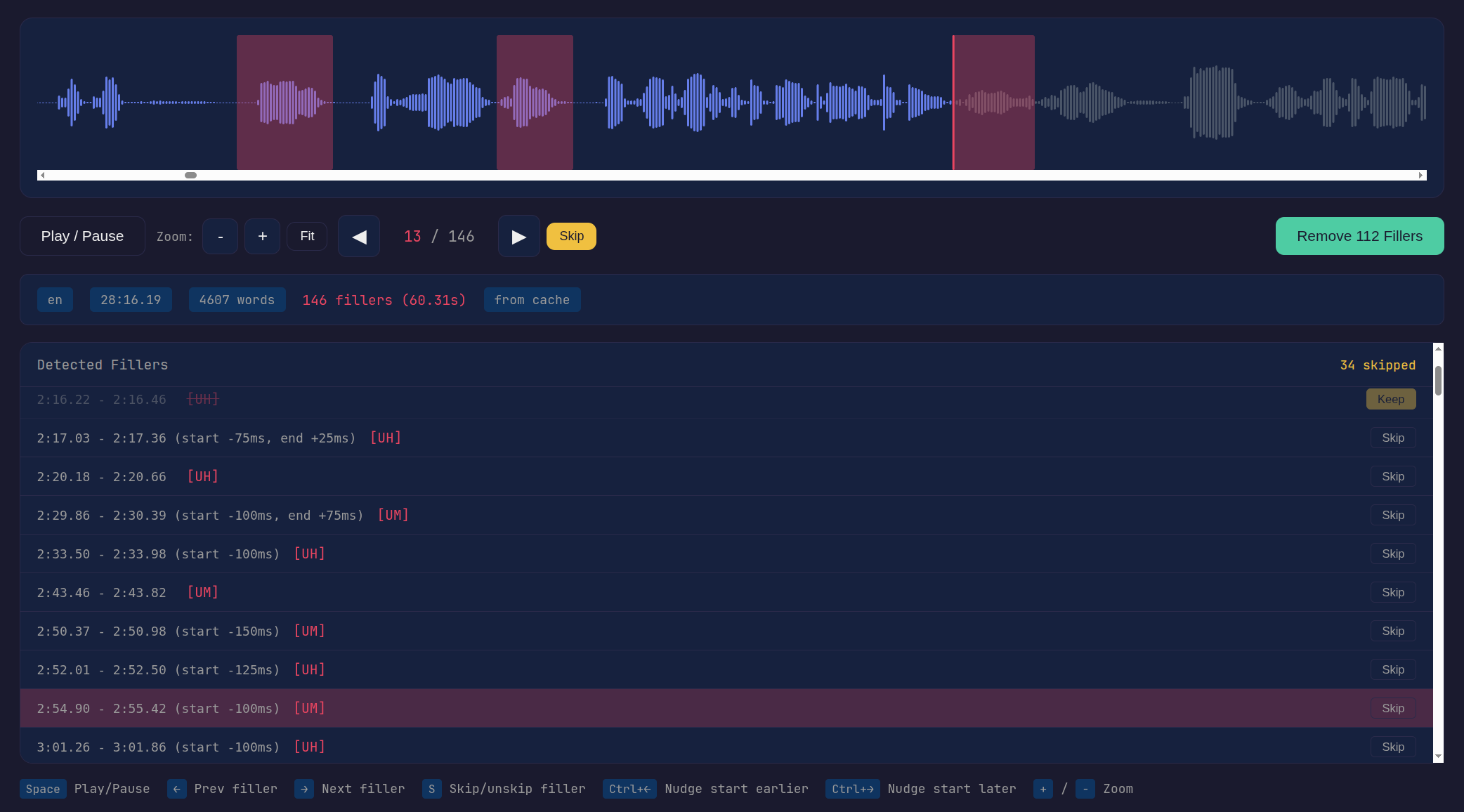Click the right arrow of the waveform scrollbar
The height and width of the screenshot is (812, 1464).
pos(1421,175)
